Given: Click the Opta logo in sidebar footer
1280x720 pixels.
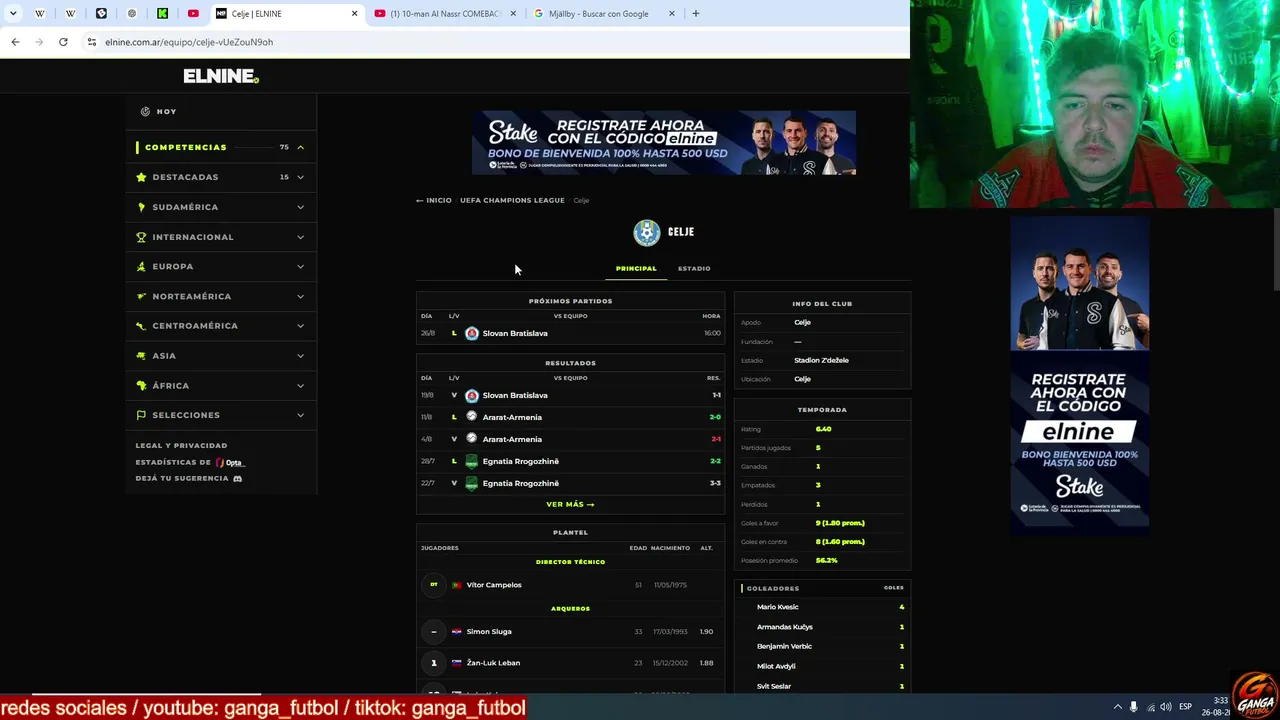Looking at the screenshot, I should coord(230,463).
